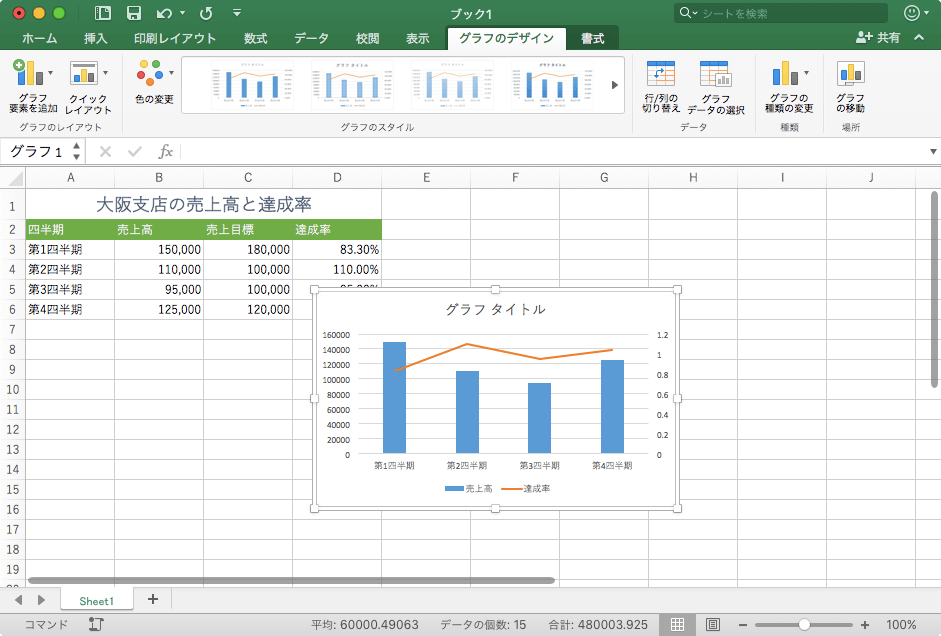Select the first chart style thumbnail

[x=252, y=85]
